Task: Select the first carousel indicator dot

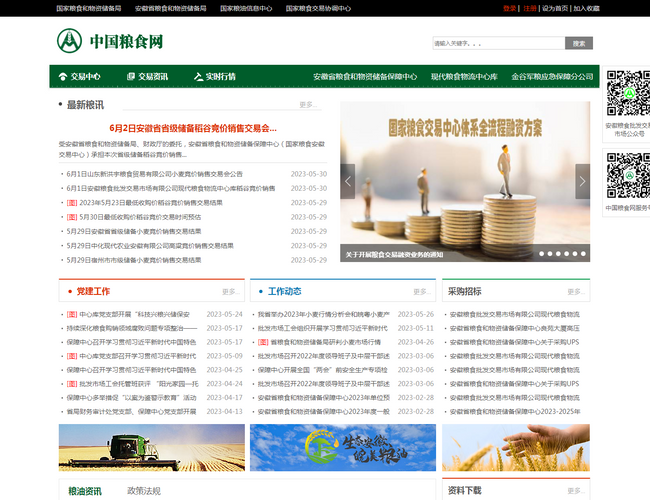Action: (x=541, y=254)
